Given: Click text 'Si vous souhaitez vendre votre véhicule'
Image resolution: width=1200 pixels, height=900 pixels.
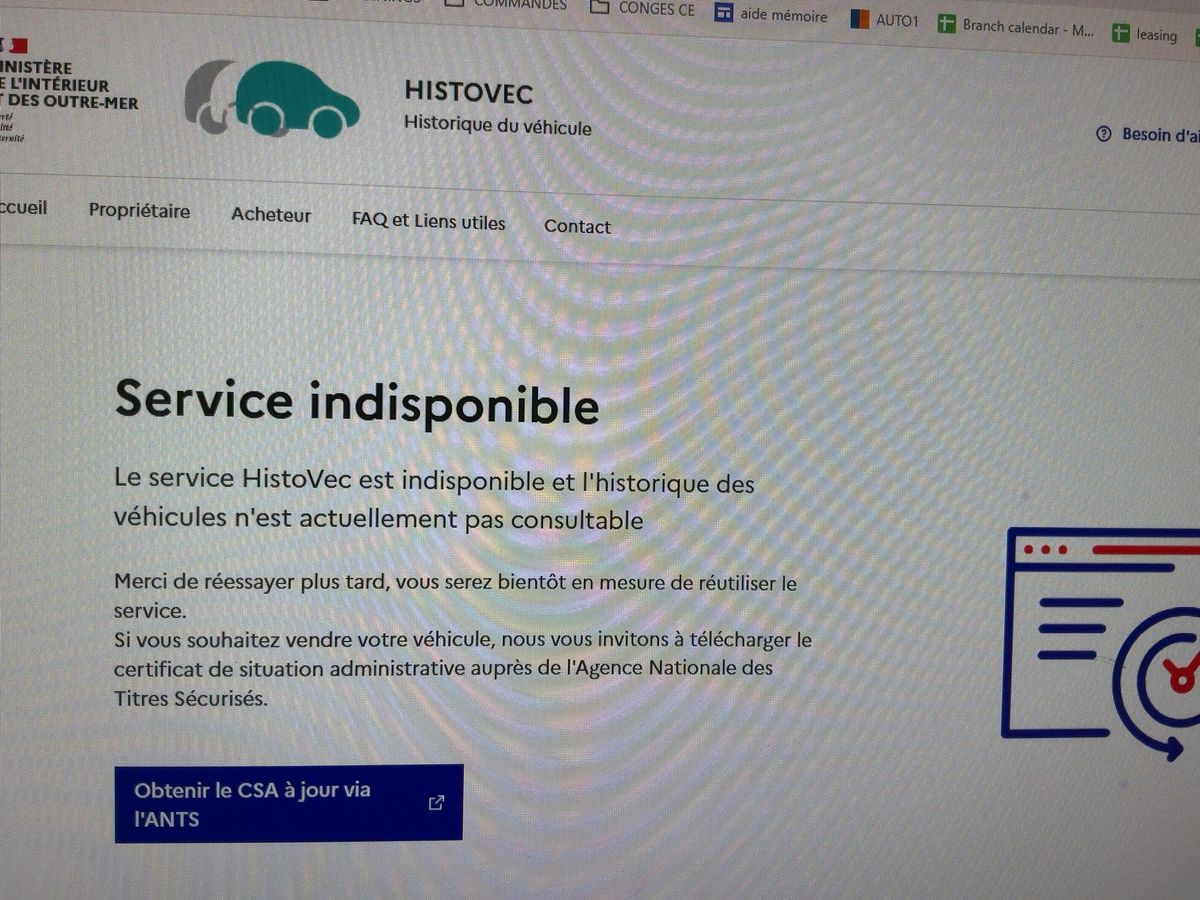Looking at the screenshot, I should [x=304, y=638].
